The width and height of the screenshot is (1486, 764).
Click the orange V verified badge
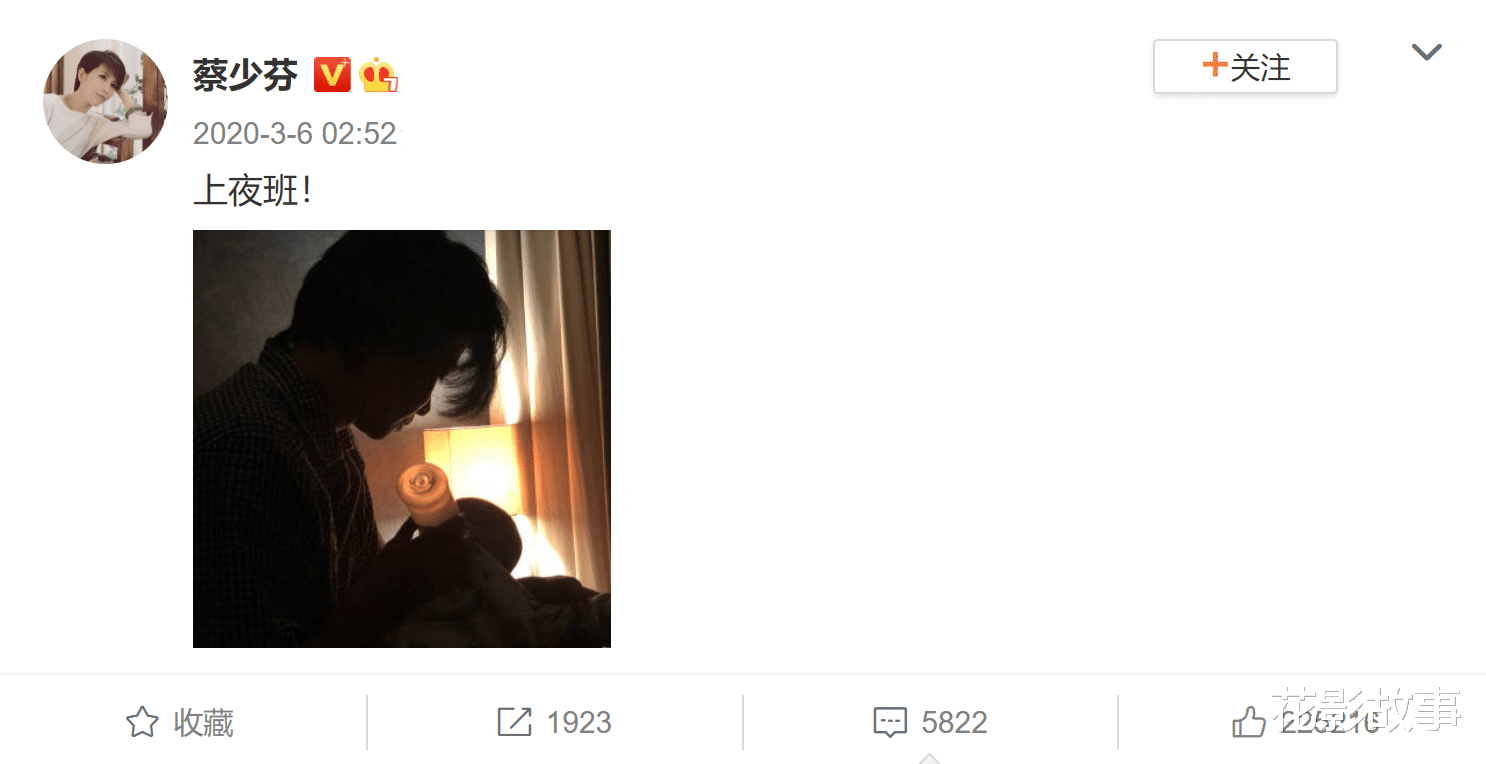point(332,75)
